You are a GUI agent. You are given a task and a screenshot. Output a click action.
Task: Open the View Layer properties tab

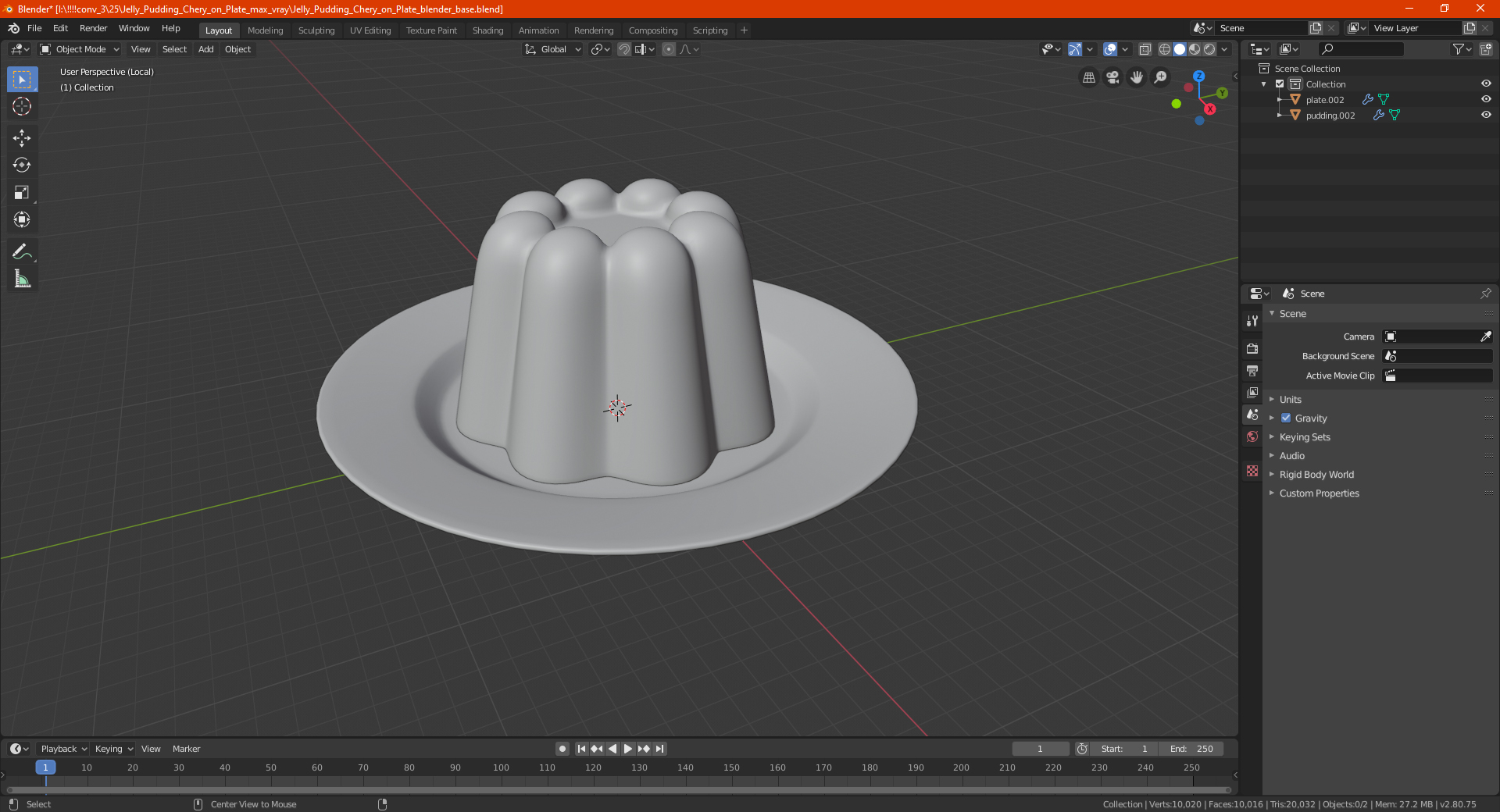(1252, 392)
